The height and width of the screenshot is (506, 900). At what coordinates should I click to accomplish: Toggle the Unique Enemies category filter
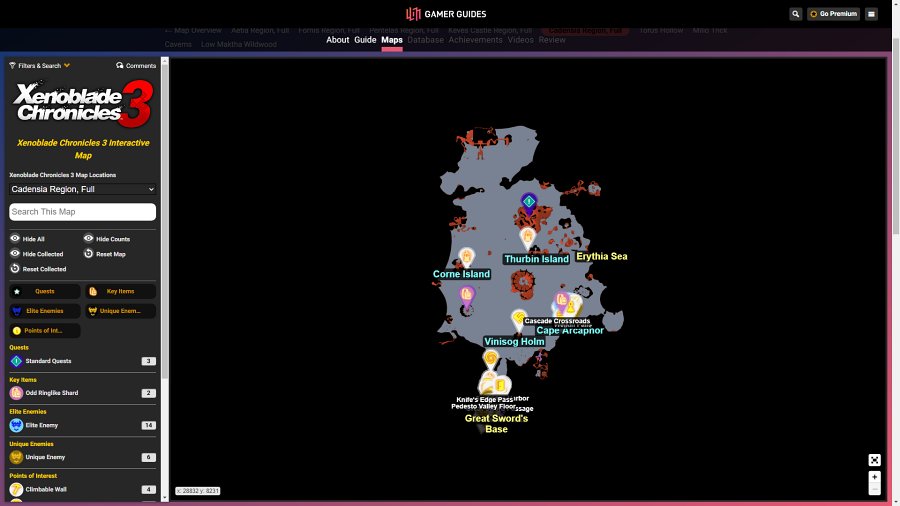point(121,311)
